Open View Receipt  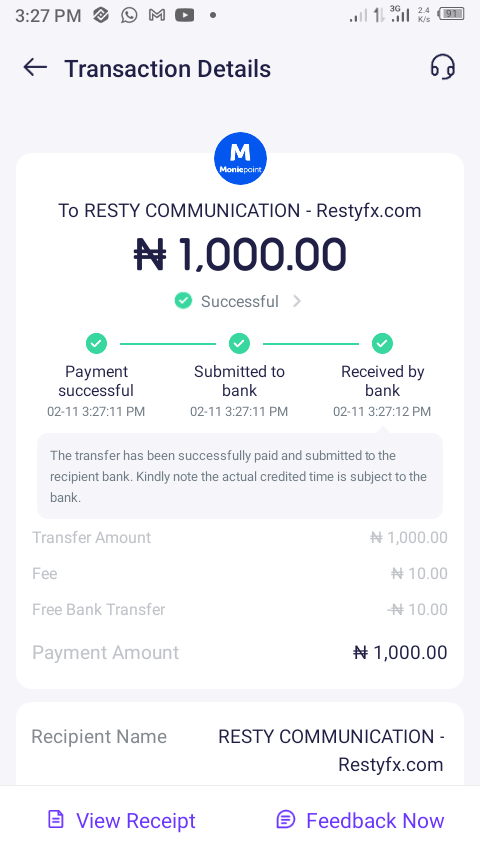(121, 820)
